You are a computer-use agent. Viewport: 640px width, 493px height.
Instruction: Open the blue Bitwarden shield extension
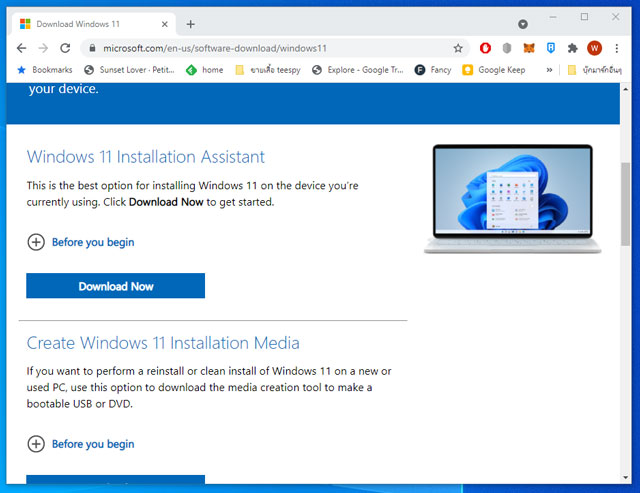(x=551, y=48)
